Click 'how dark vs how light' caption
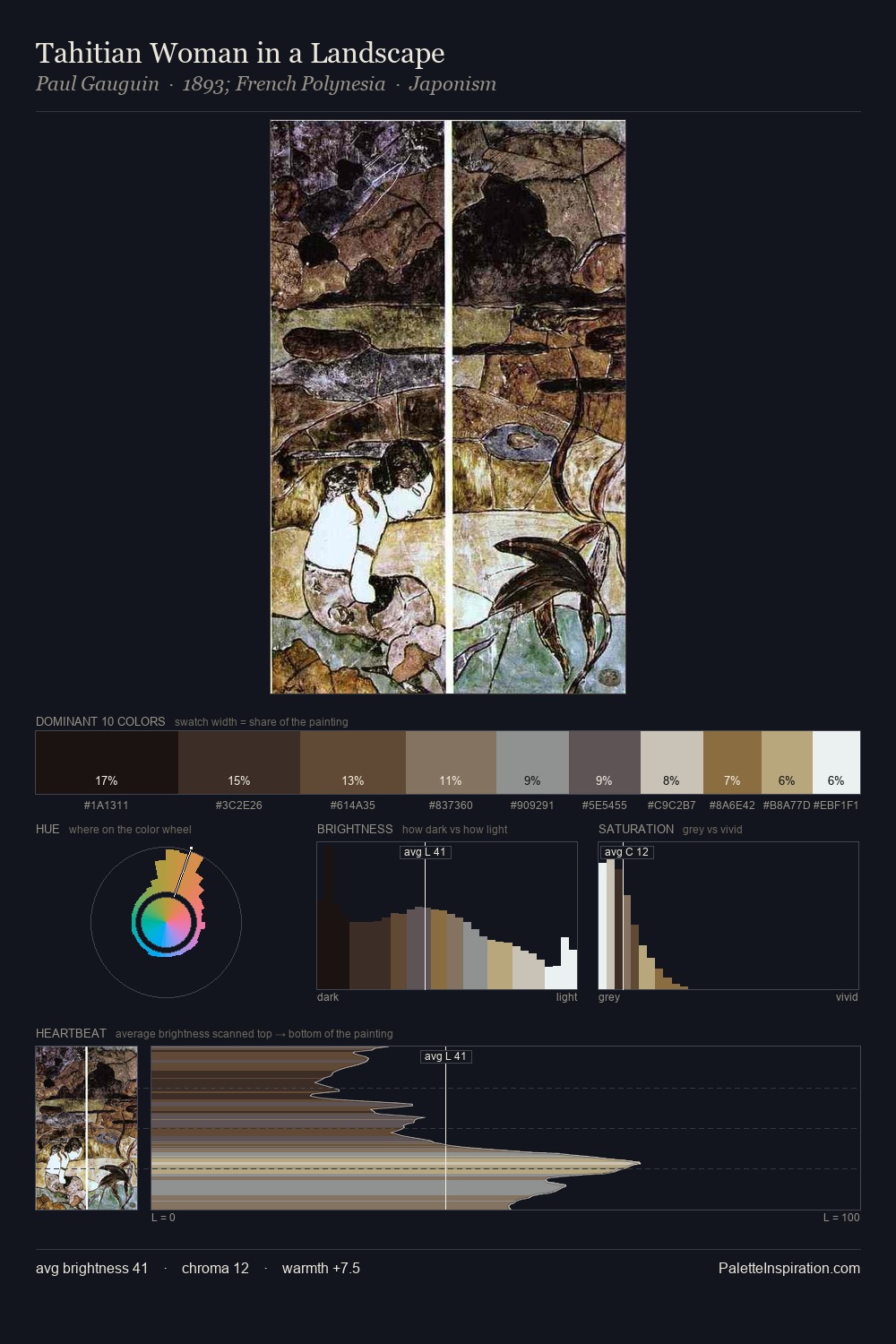 (454, 830)
